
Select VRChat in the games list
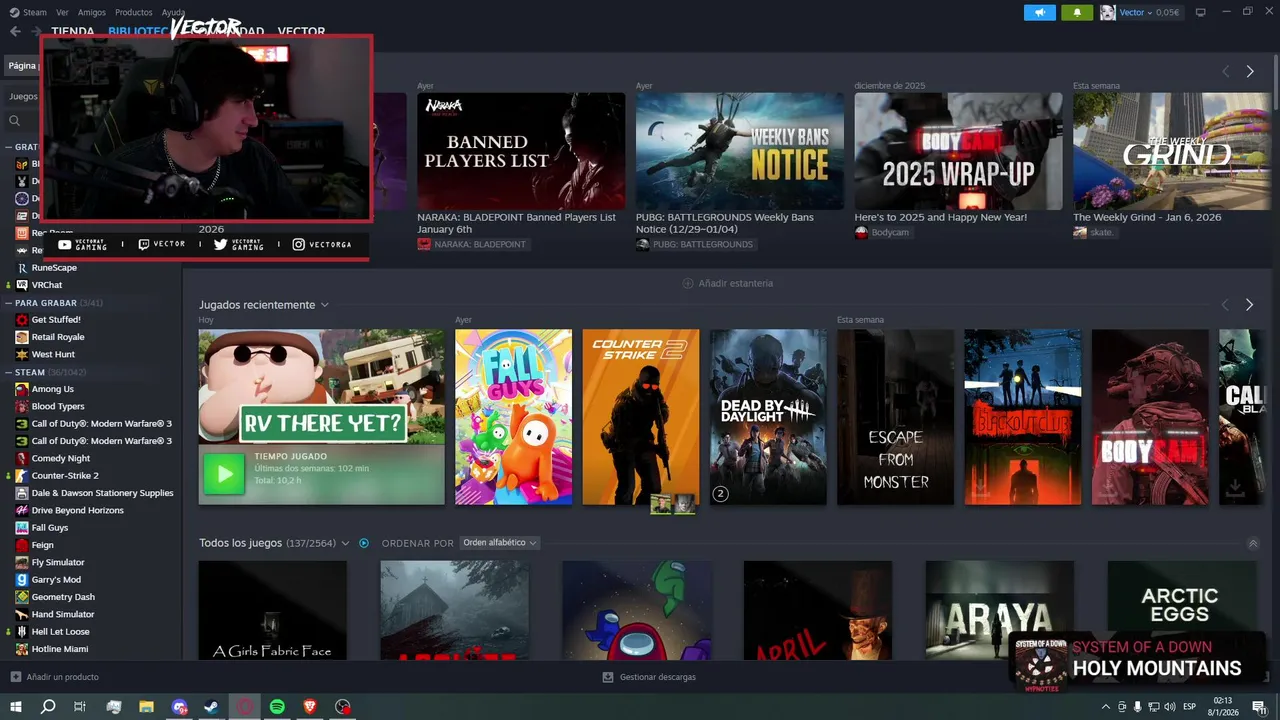46,285
